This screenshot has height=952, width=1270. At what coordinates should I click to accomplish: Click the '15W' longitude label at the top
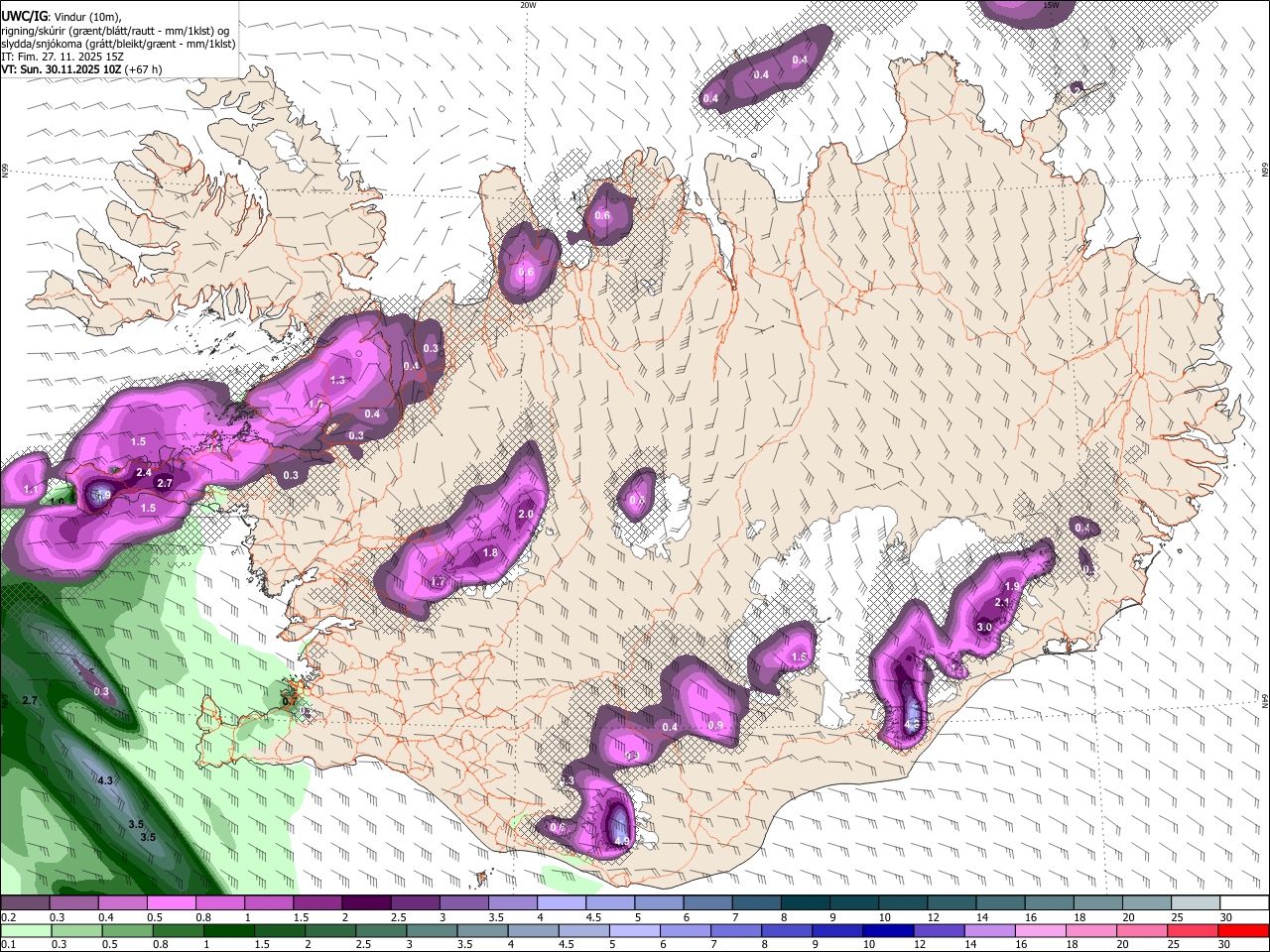(1052, 5)
